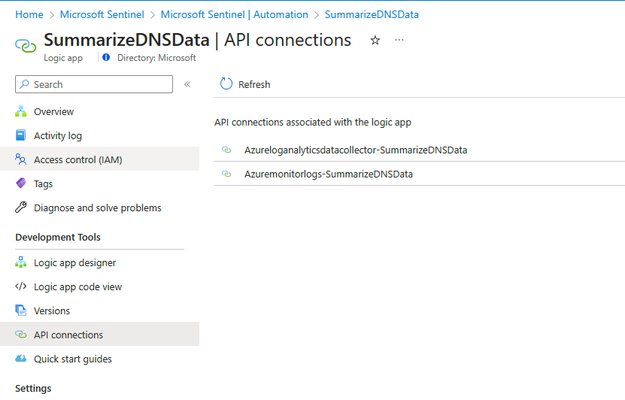Viewport: 625px width, 400px height.
Task: Click the Logic app logo icon
Action: (26, 45)
